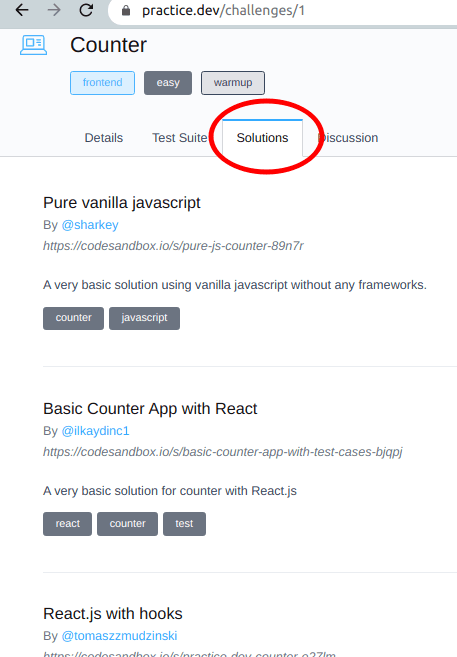
Task: Open the Solutions tab
Action: click(262, 138)
